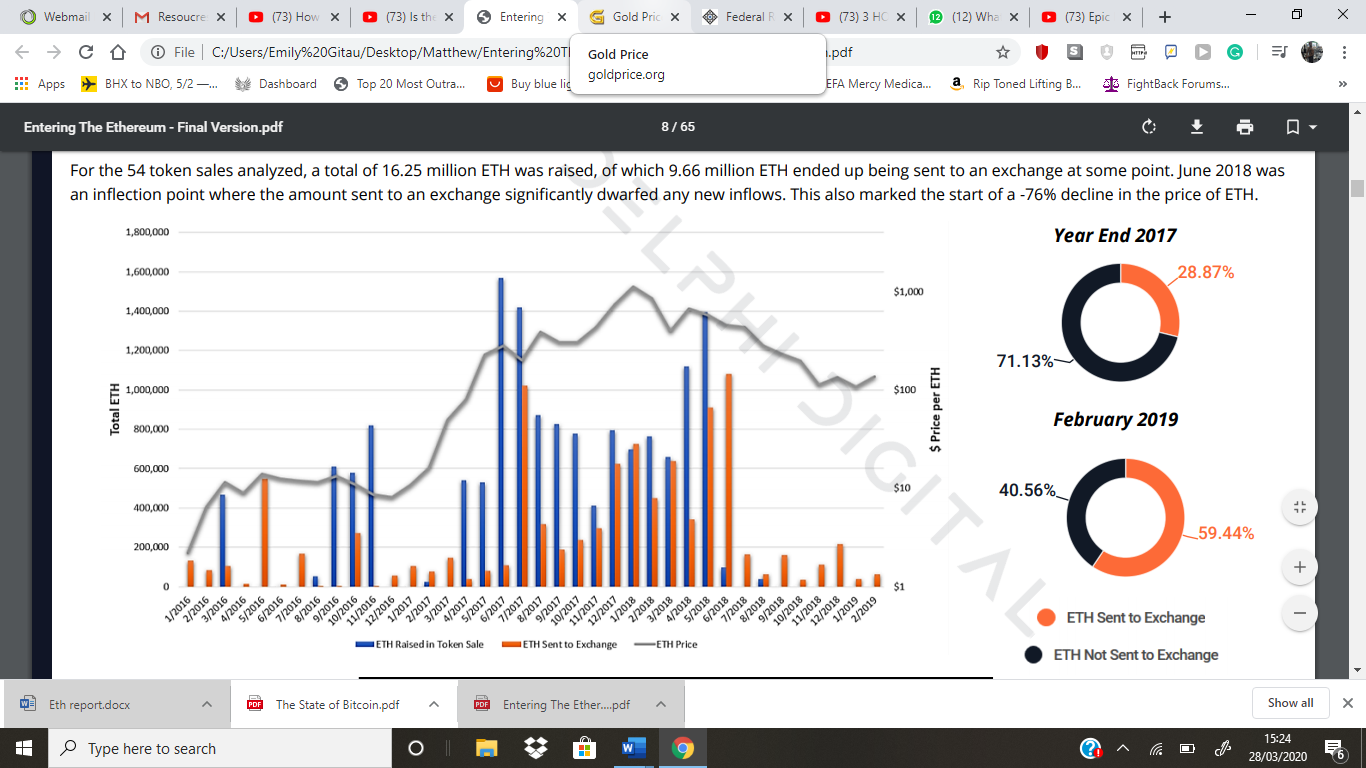Screen dimensions: 1366x768
Task: Click the PDF fit-to-page button
Action: (1300, 507)
